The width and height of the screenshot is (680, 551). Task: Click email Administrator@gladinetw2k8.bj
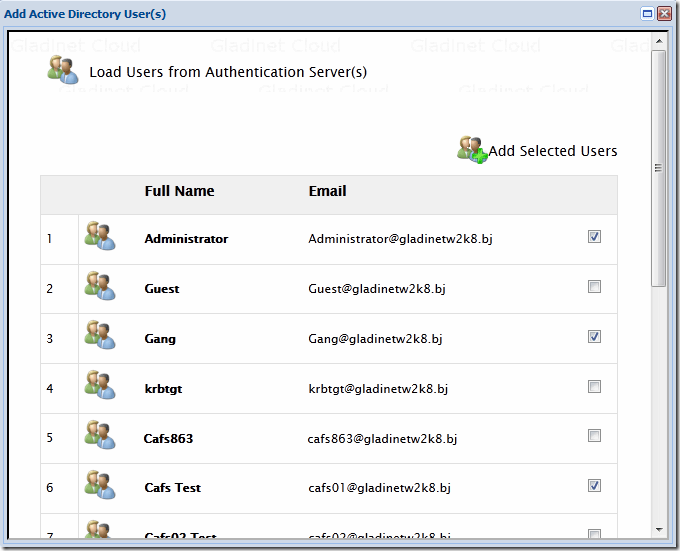click(x=400, y=239)
